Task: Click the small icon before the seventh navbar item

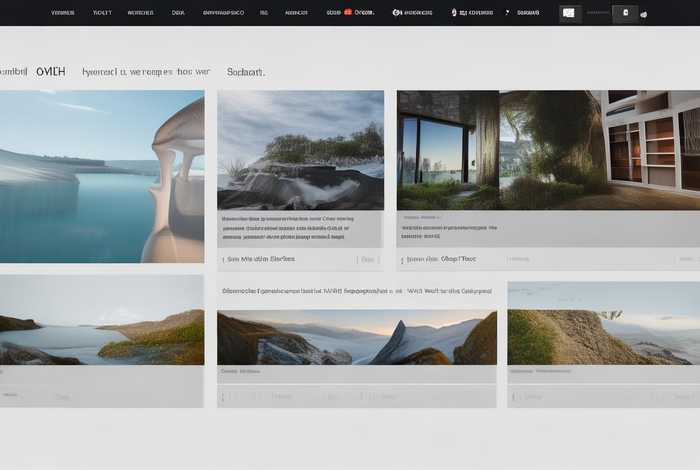Action: [x=454, y=13]
